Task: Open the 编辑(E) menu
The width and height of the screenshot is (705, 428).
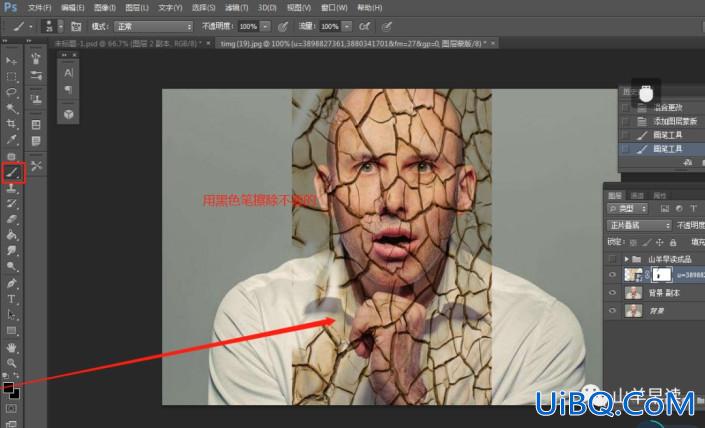Action: (x=72, y=8)
